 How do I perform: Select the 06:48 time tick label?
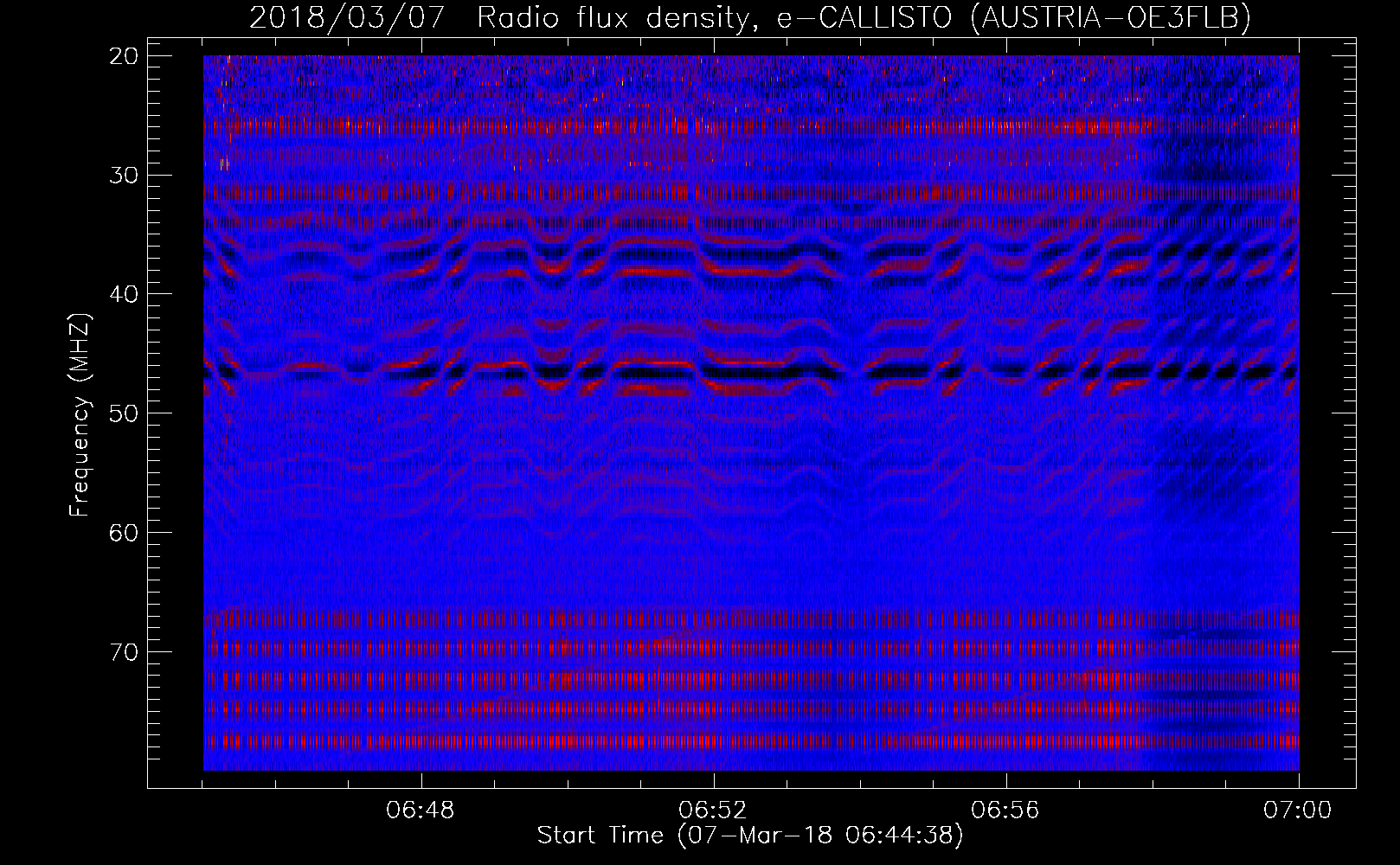coord(421,811)
